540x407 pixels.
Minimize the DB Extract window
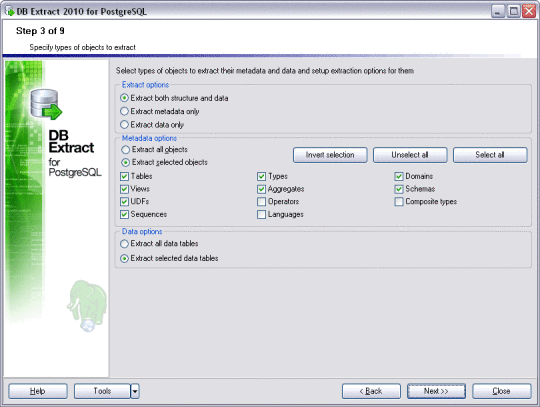point(498,11)
